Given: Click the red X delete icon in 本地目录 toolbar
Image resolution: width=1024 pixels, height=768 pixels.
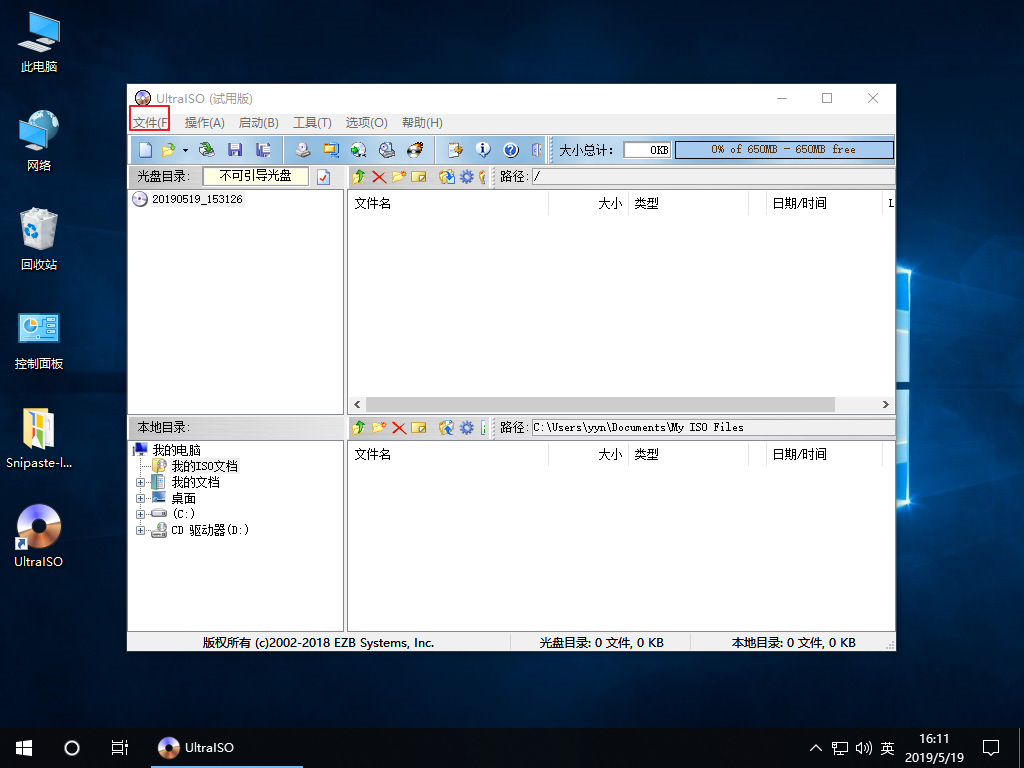Looking at the screenshot, I should tap(399, 428).
